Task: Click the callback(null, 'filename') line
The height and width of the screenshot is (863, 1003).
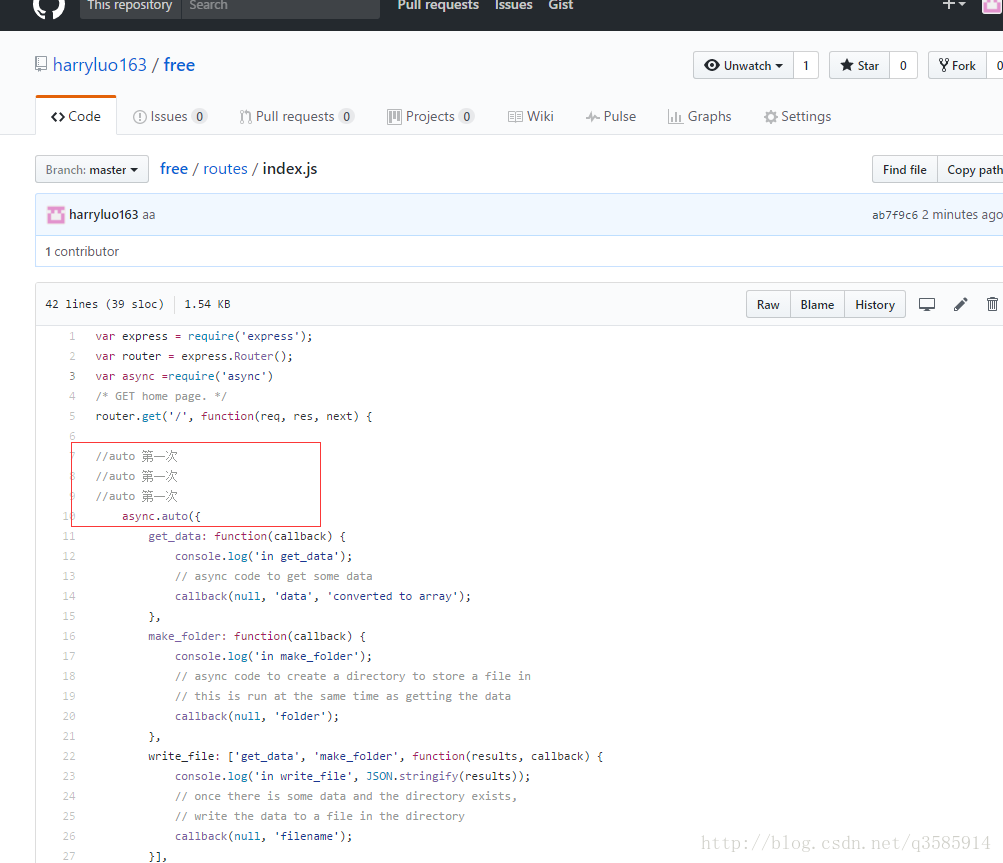Action: click(x=264, y=835)
